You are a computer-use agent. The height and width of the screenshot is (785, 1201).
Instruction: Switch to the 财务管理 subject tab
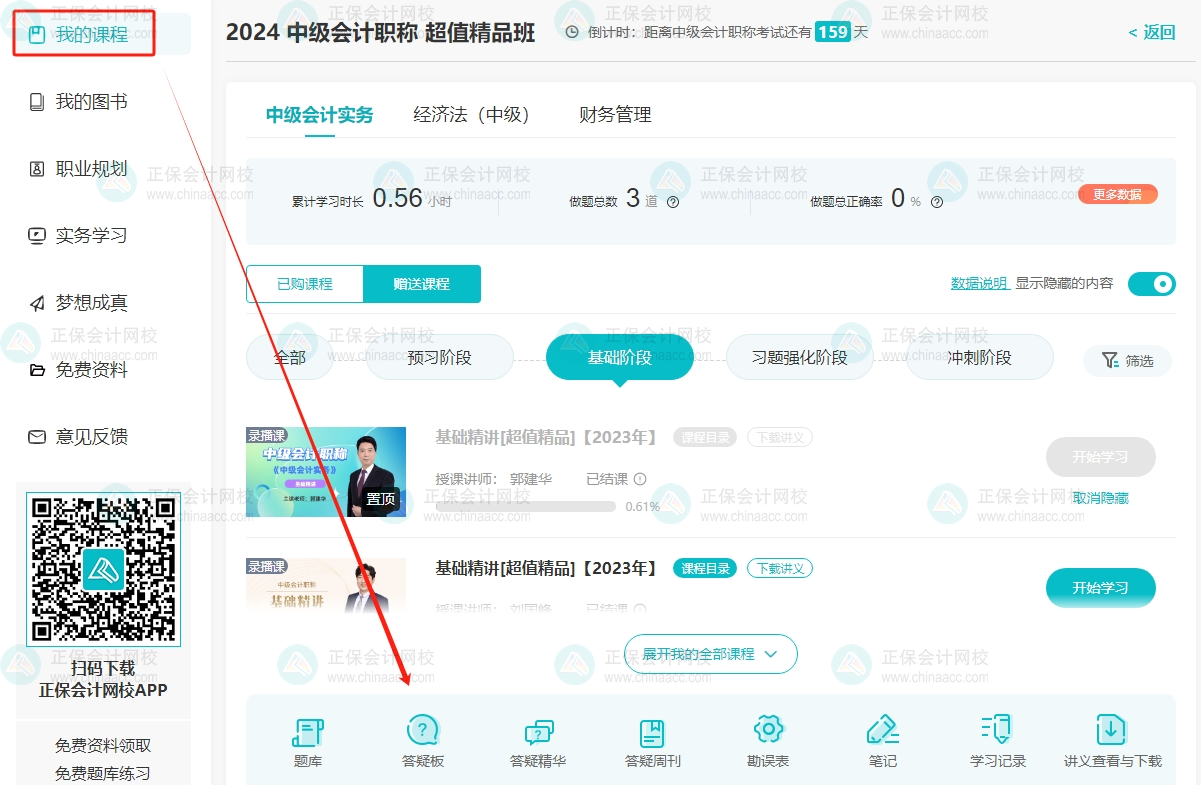[615, 115]
